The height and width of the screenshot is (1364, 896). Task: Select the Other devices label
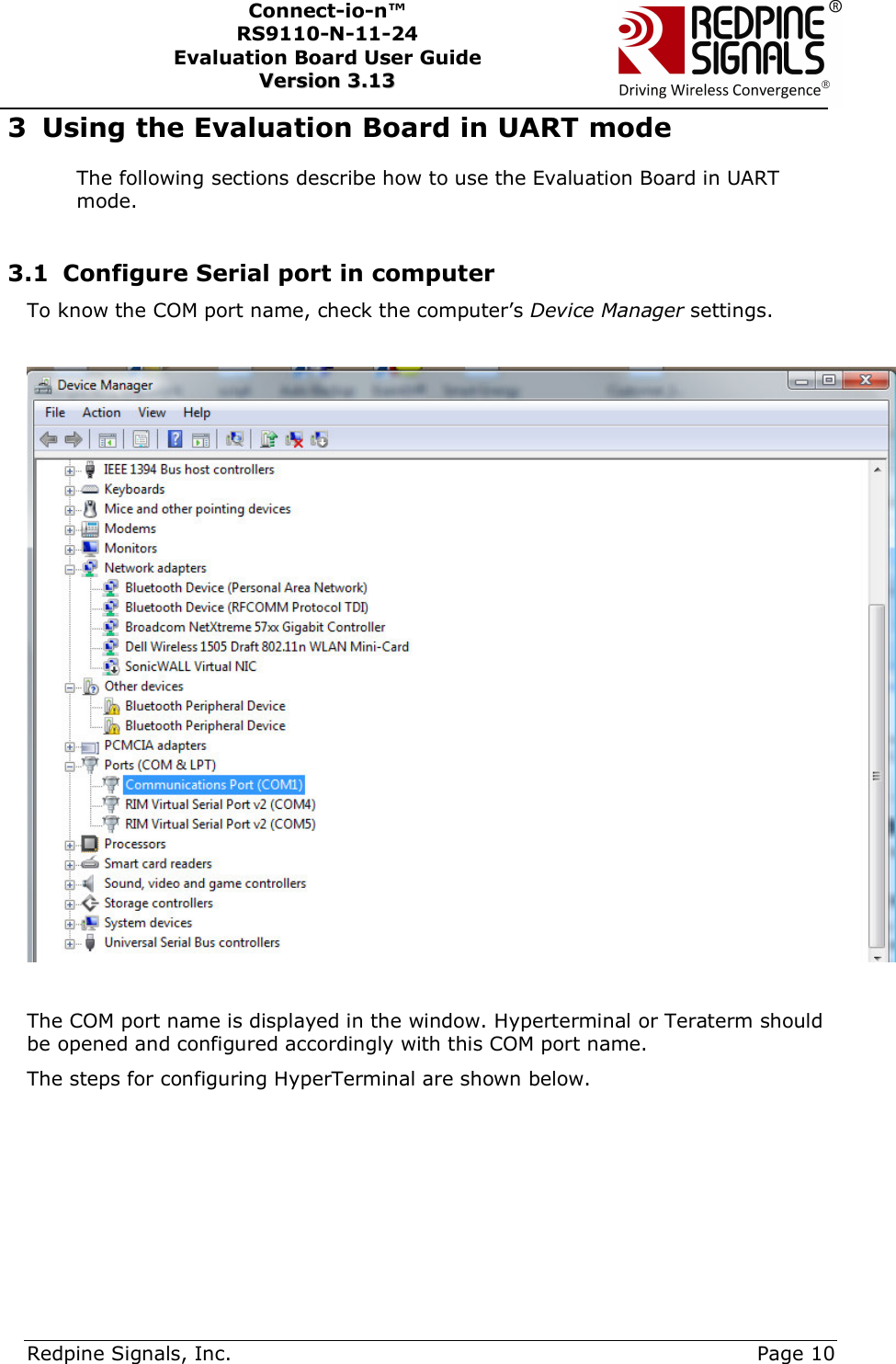pos(143,687)
